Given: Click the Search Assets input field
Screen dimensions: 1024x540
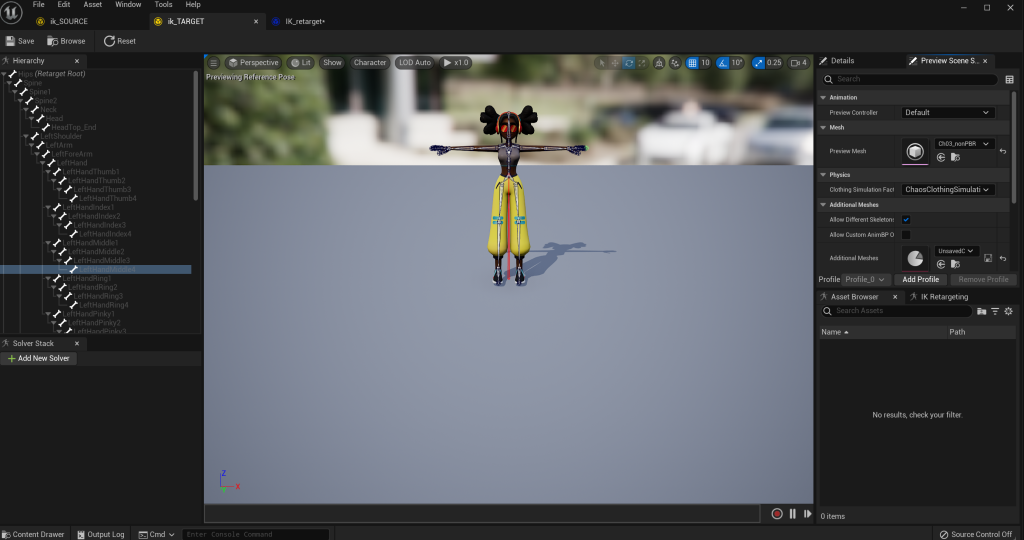Looking at the screenshot, I should [x=896, y=311].
